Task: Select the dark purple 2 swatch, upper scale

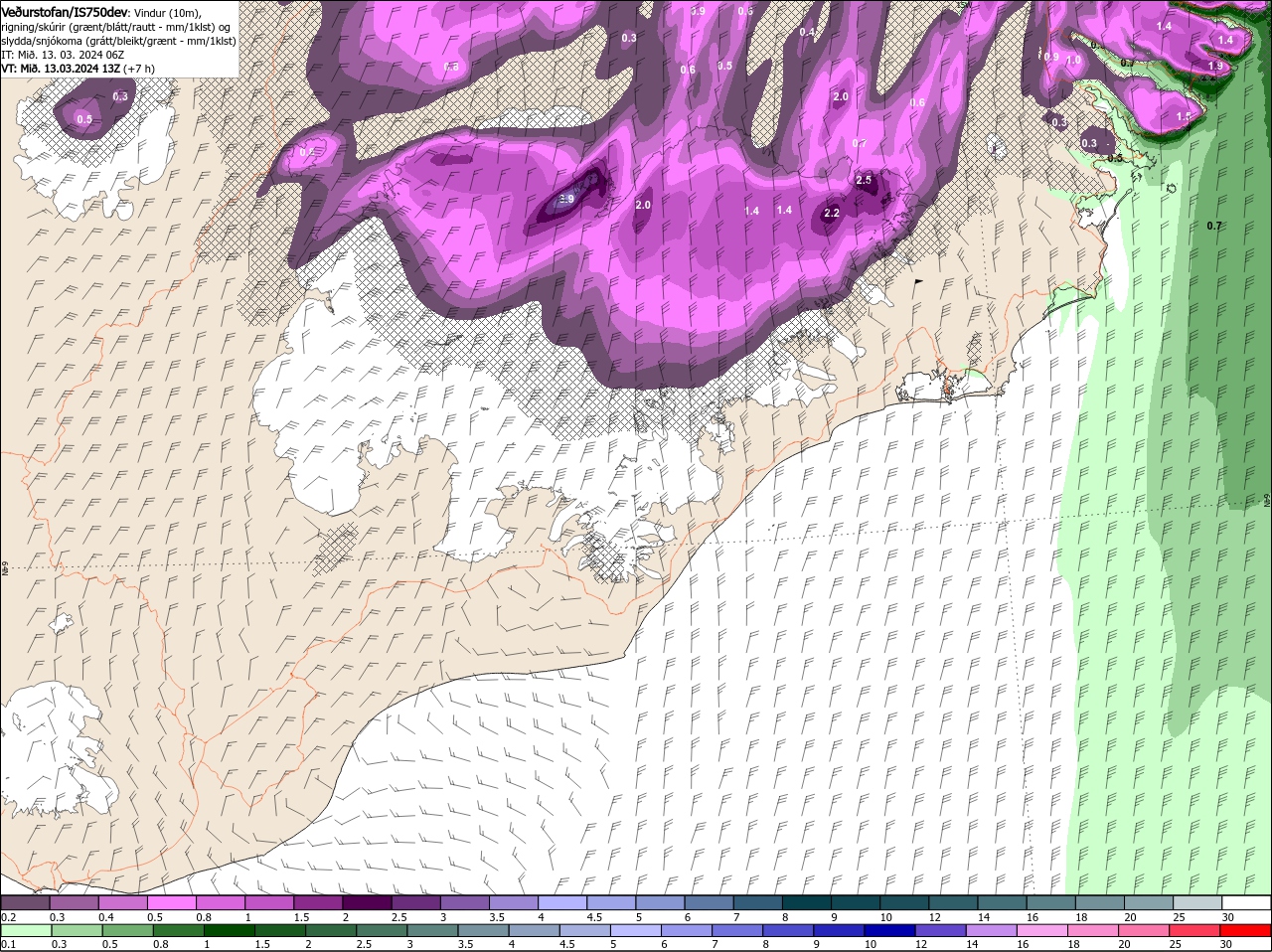Action: [x=367, y=902]
